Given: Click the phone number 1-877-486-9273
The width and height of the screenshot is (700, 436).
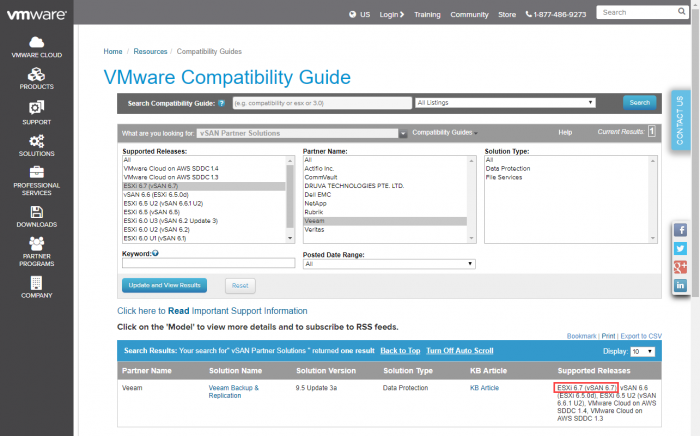Looking at the screenshot, I should (x=556, y=14).
